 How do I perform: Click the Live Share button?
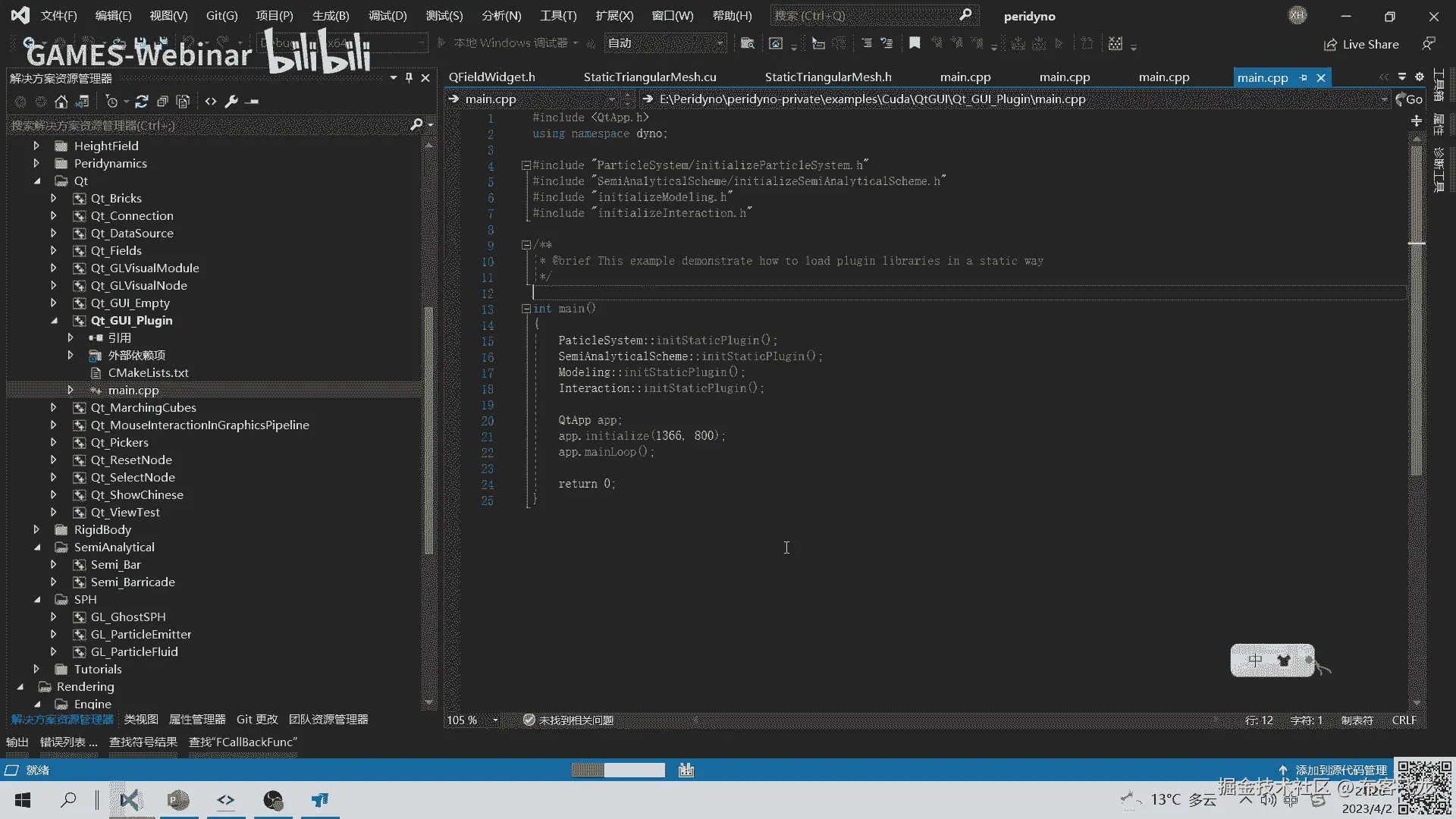pos(1362,45)
